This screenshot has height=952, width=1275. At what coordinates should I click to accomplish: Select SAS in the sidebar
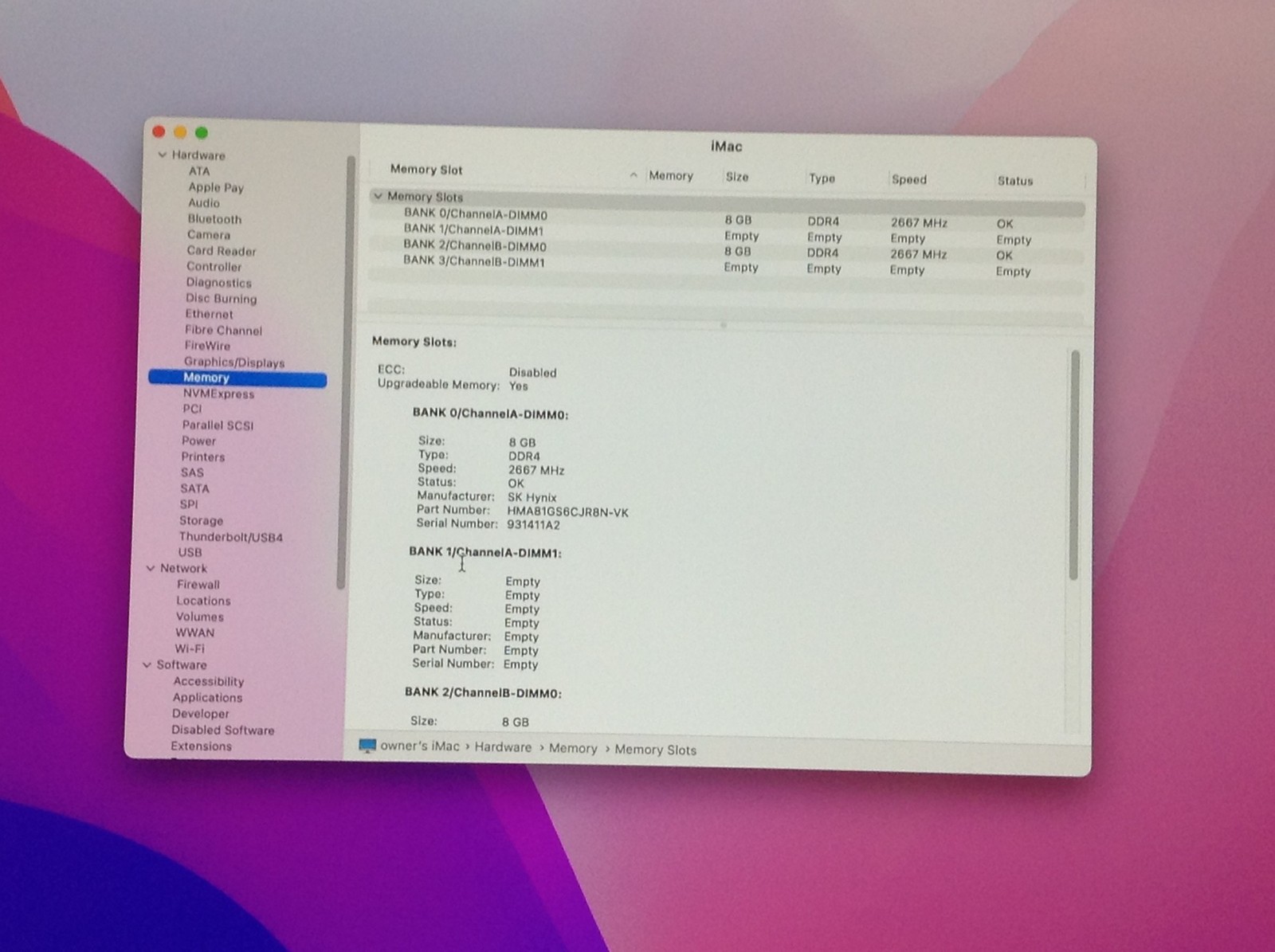[192, 472]
